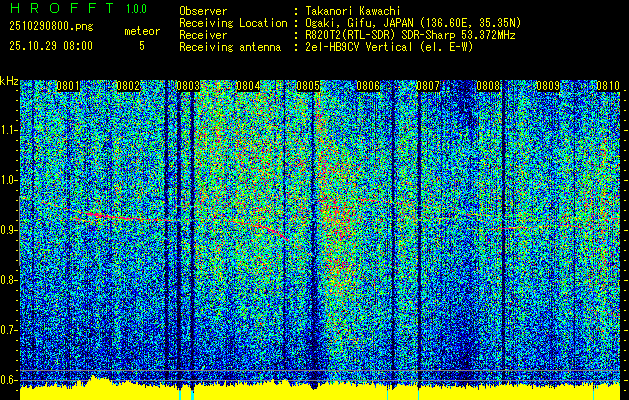Select the meteor count label
The height and width of the screenshot is (400, 629).
pyautogui.click(x=142, y=31)
